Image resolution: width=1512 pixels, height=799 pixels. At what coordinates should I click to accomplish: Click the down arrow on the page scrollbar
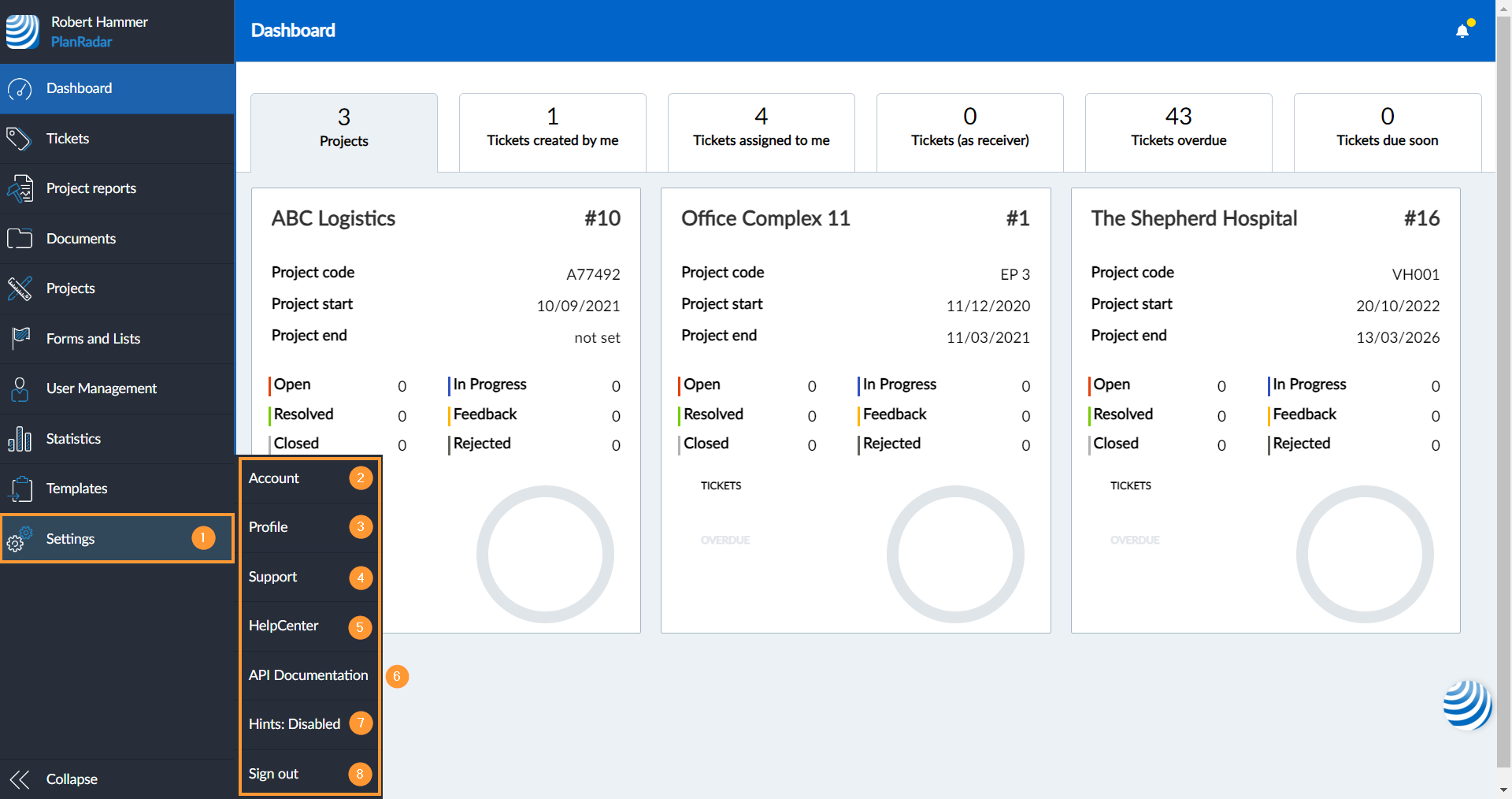(1503, 790)
